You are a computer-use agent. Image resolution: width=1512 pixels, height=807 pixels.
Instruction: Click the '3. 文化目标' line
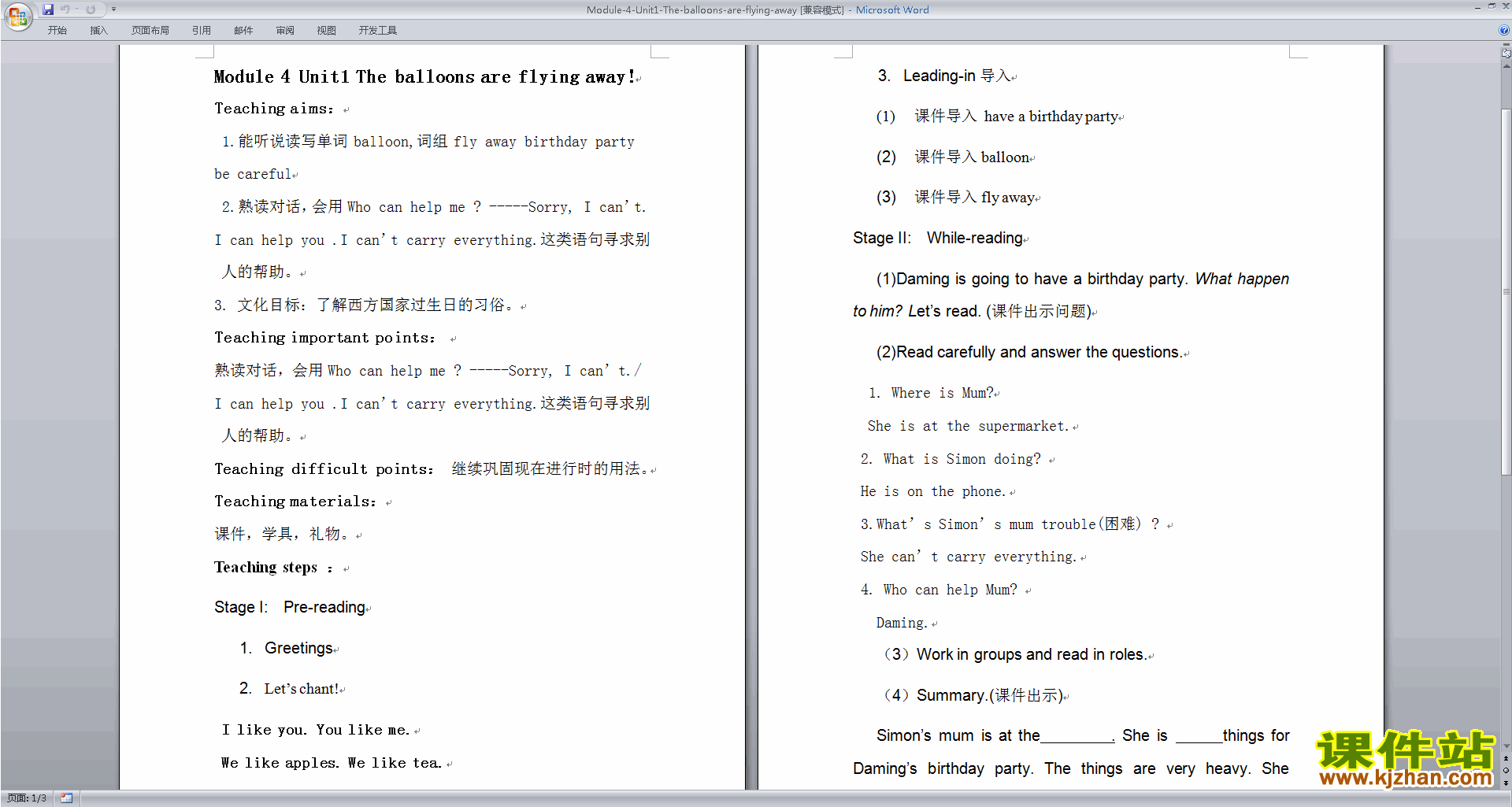366,305
